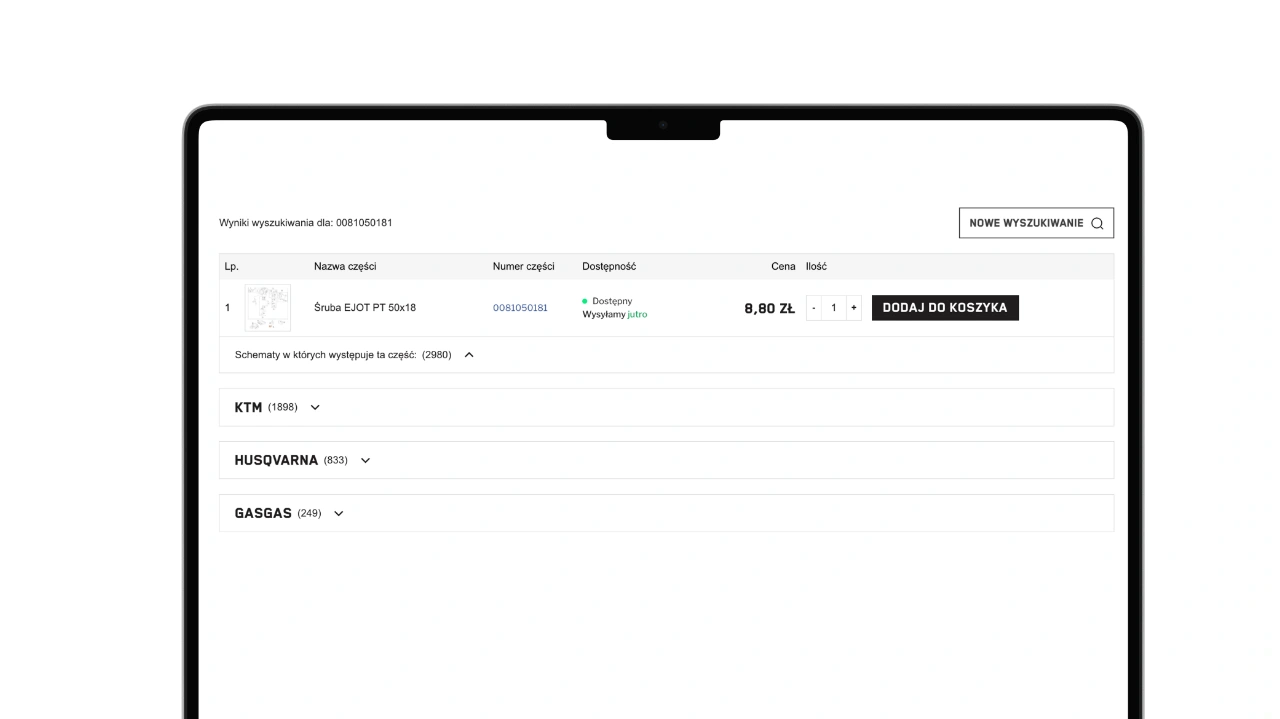The width and height of the screenshot is (1280, 719).
Task: Click the Dostępność column header
Action: [x=609, y=267]
